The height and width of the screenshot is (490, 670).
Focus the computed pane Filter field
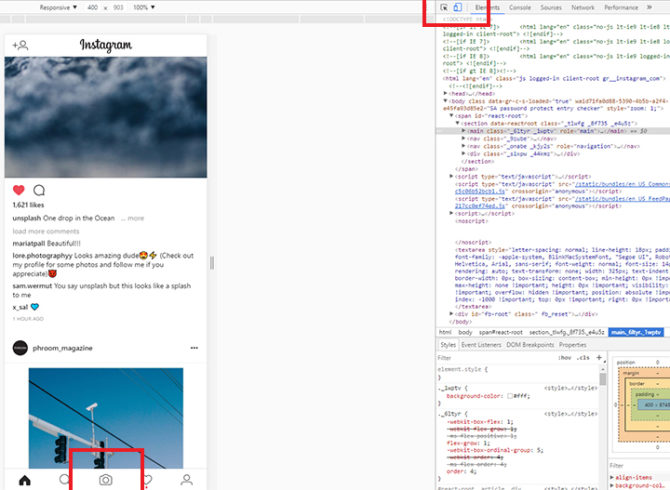639,465
